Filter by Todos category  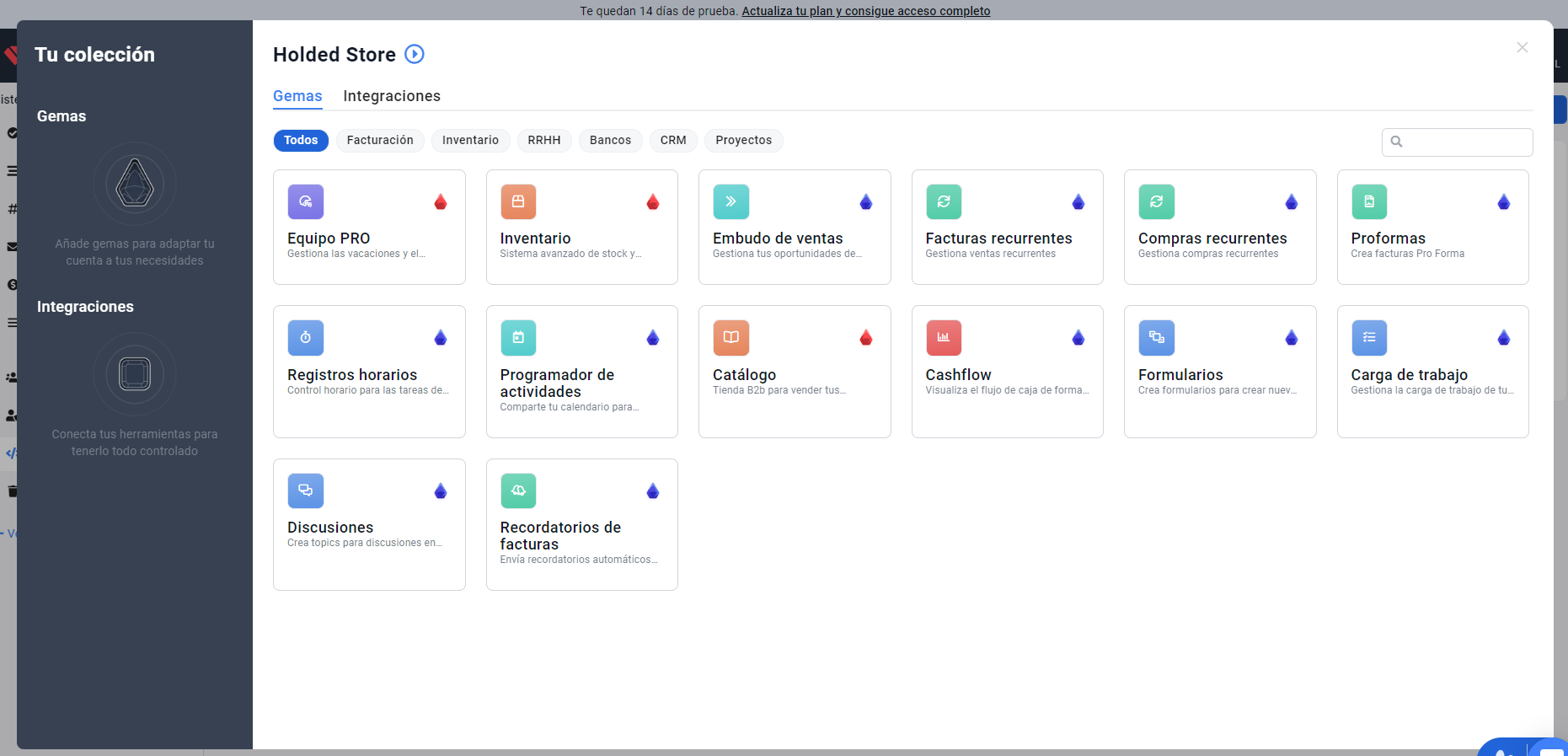(301, 140)
